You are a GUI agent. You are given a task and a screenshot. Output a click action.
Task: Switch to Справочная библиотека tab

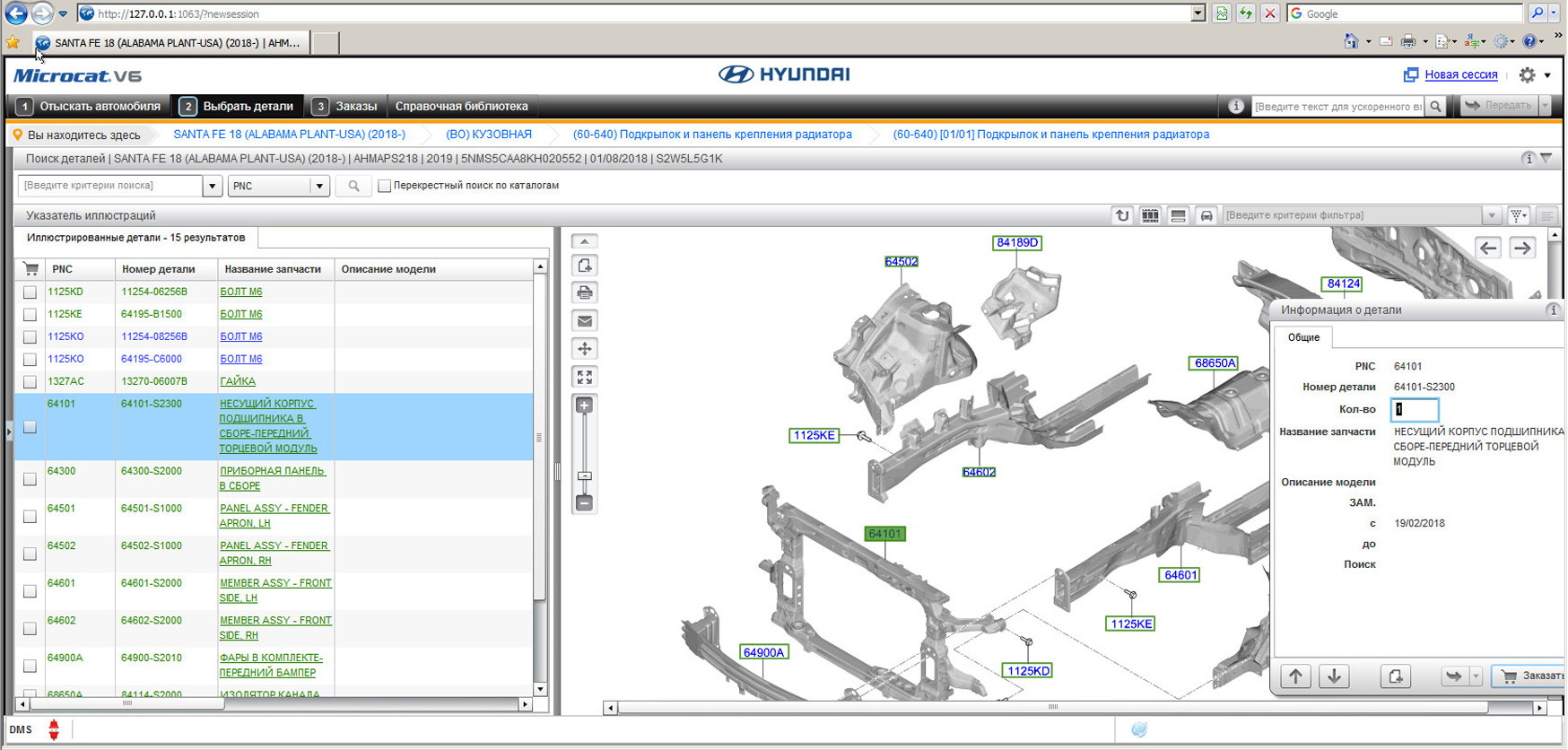461,106
